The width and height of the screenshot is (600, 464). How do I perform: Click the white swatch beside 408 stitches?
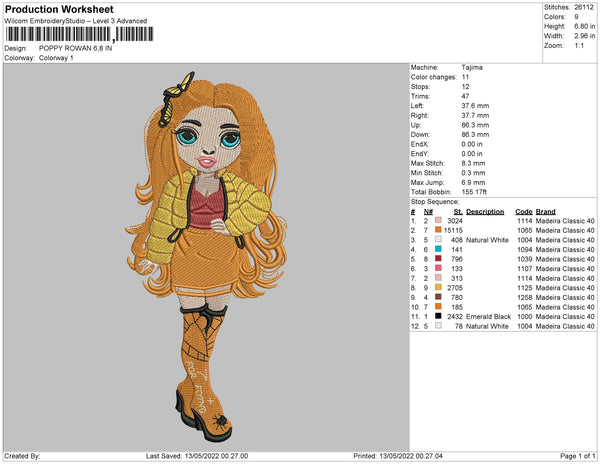coord(438,239)
